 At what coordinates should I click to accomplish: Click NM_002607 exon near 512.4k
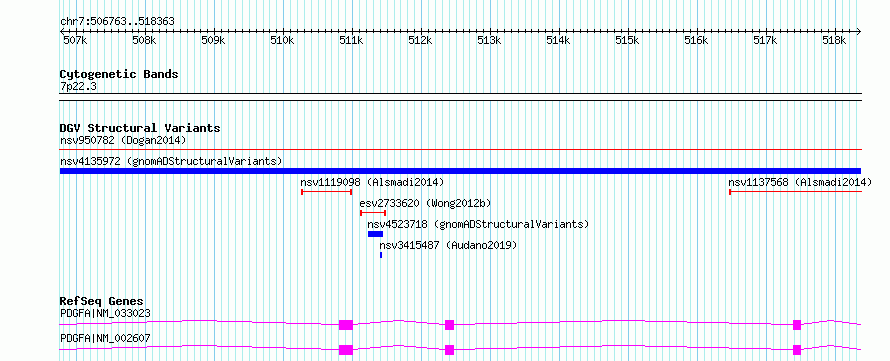(x=450, y=350)
